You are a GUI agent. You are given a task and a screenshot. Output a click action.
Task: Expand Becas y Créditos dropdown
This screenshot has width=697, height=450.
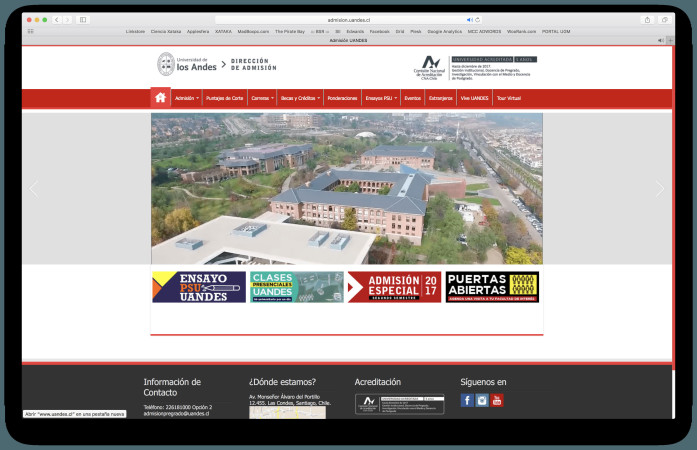300,98
